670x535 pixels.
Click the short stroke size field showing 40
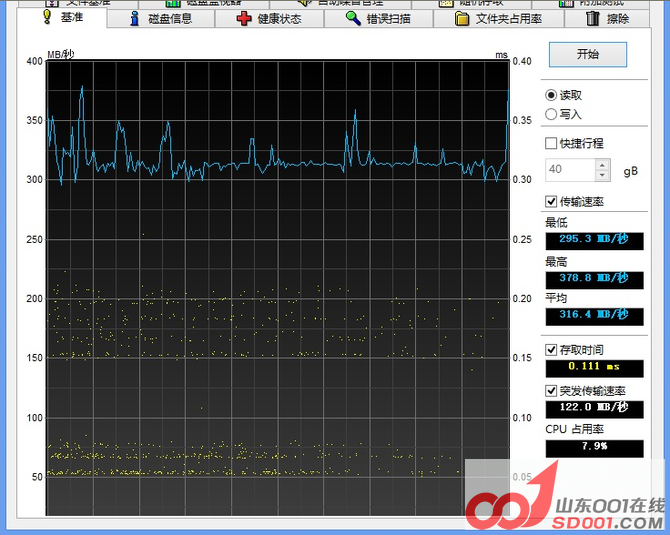point(570,170)
